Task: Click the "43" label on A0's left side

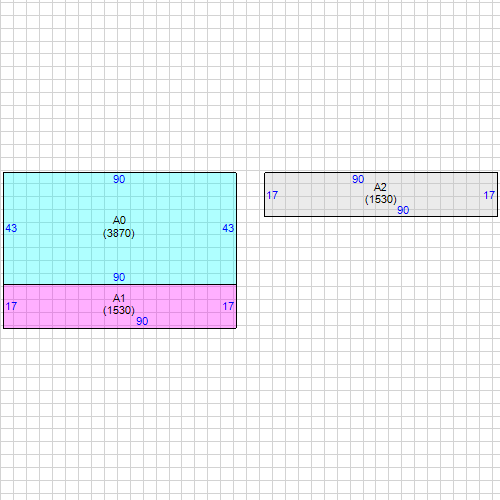Action: (x=11, y=228)
